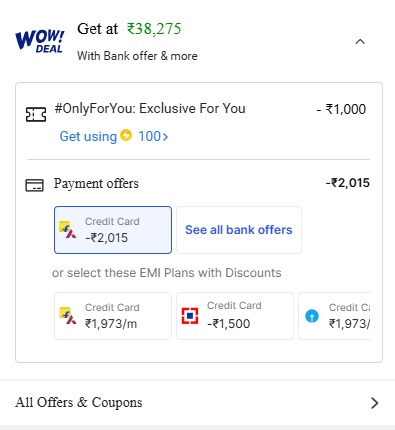Click the #OnlyForYou: Exclusive For You offer
The width and height of the screenshot is (395, 430).
(x=150, y=109)
